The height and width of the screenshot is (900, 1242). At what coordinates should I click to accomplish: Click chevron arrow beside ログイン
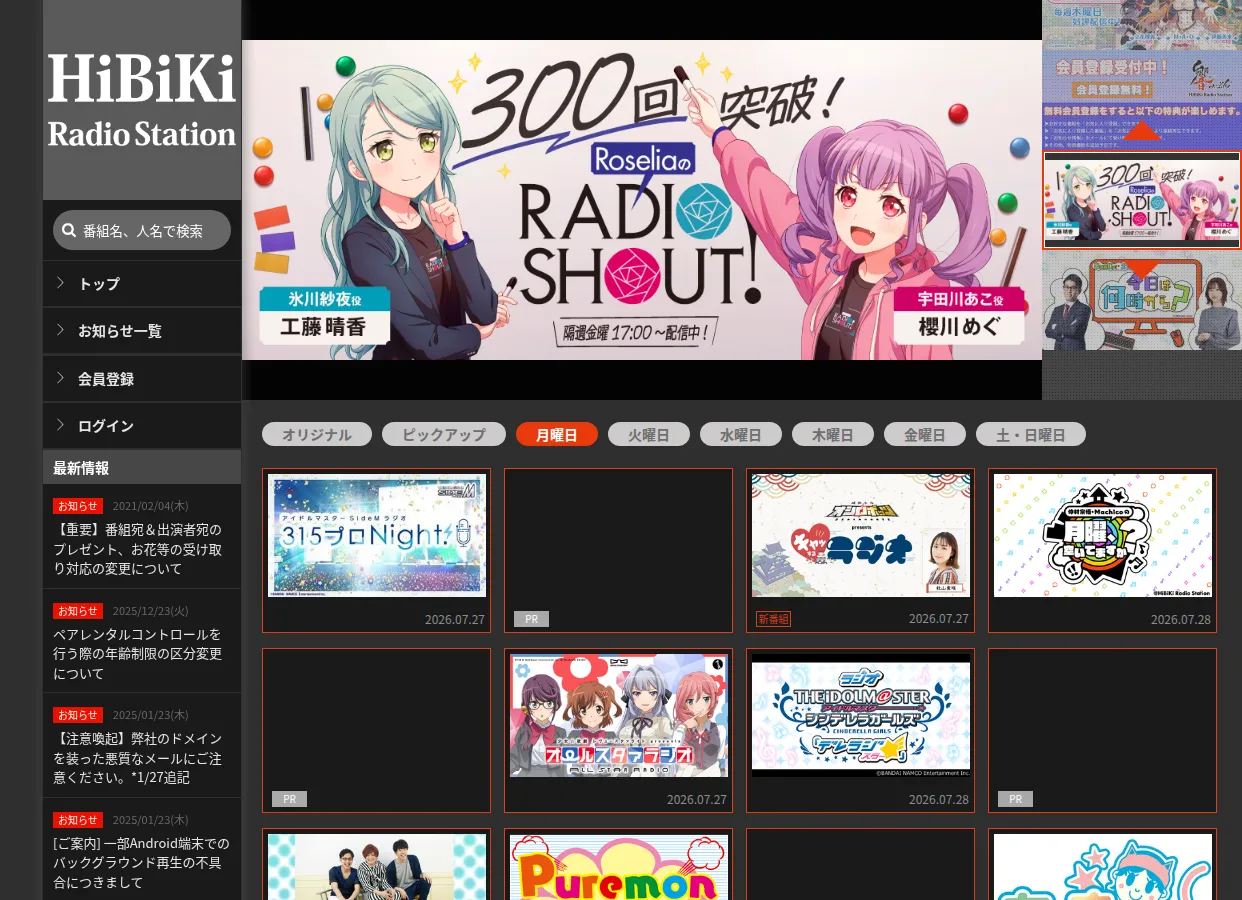pos(60,425)
